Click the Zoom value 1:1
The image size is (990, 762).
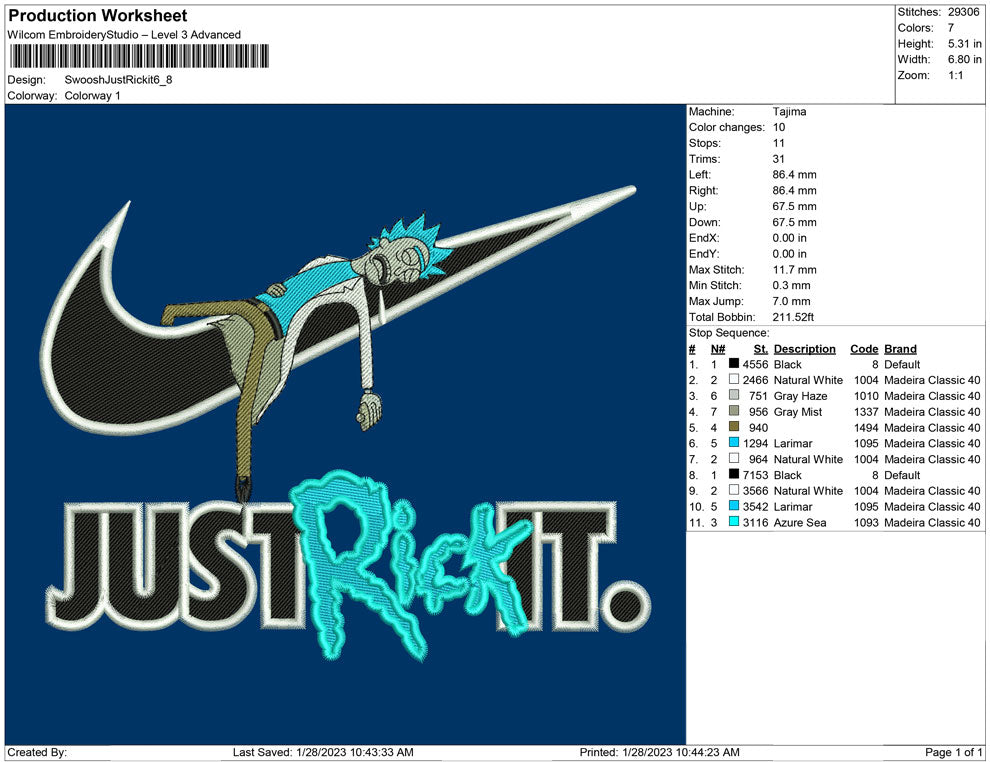(x=955, y=76)
